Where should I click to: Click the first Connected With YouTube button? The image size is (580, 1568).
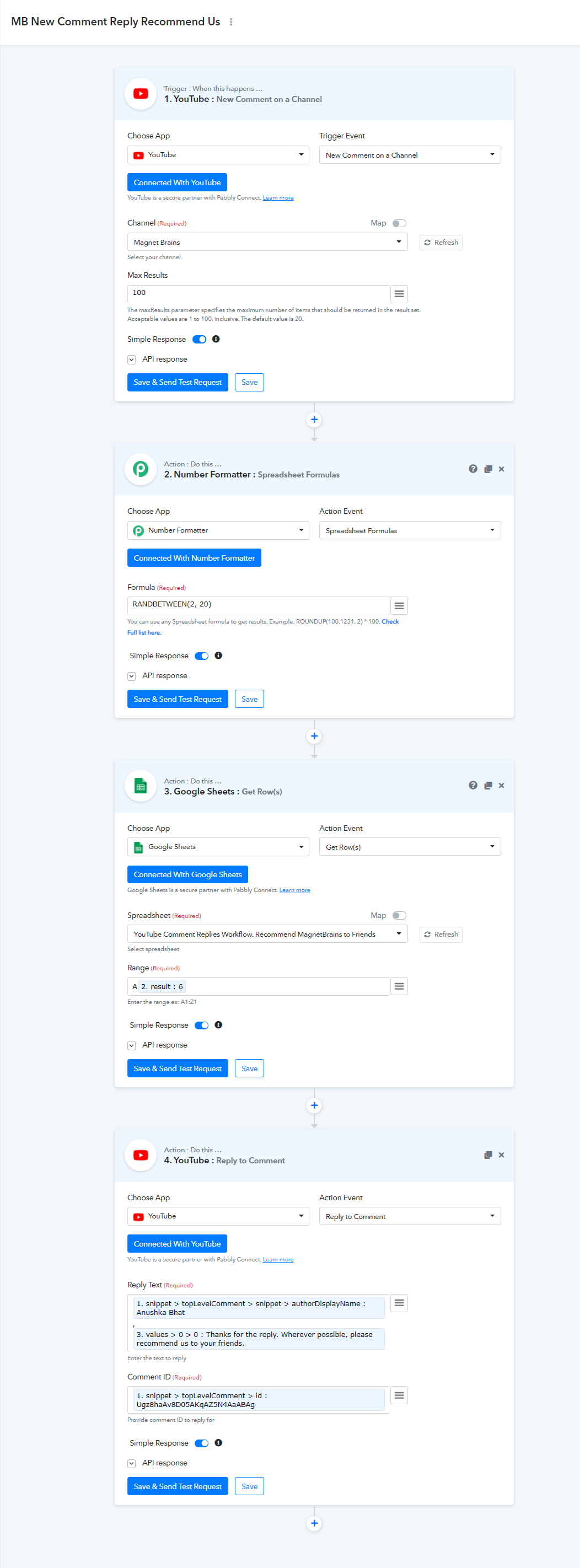[177, 182]
